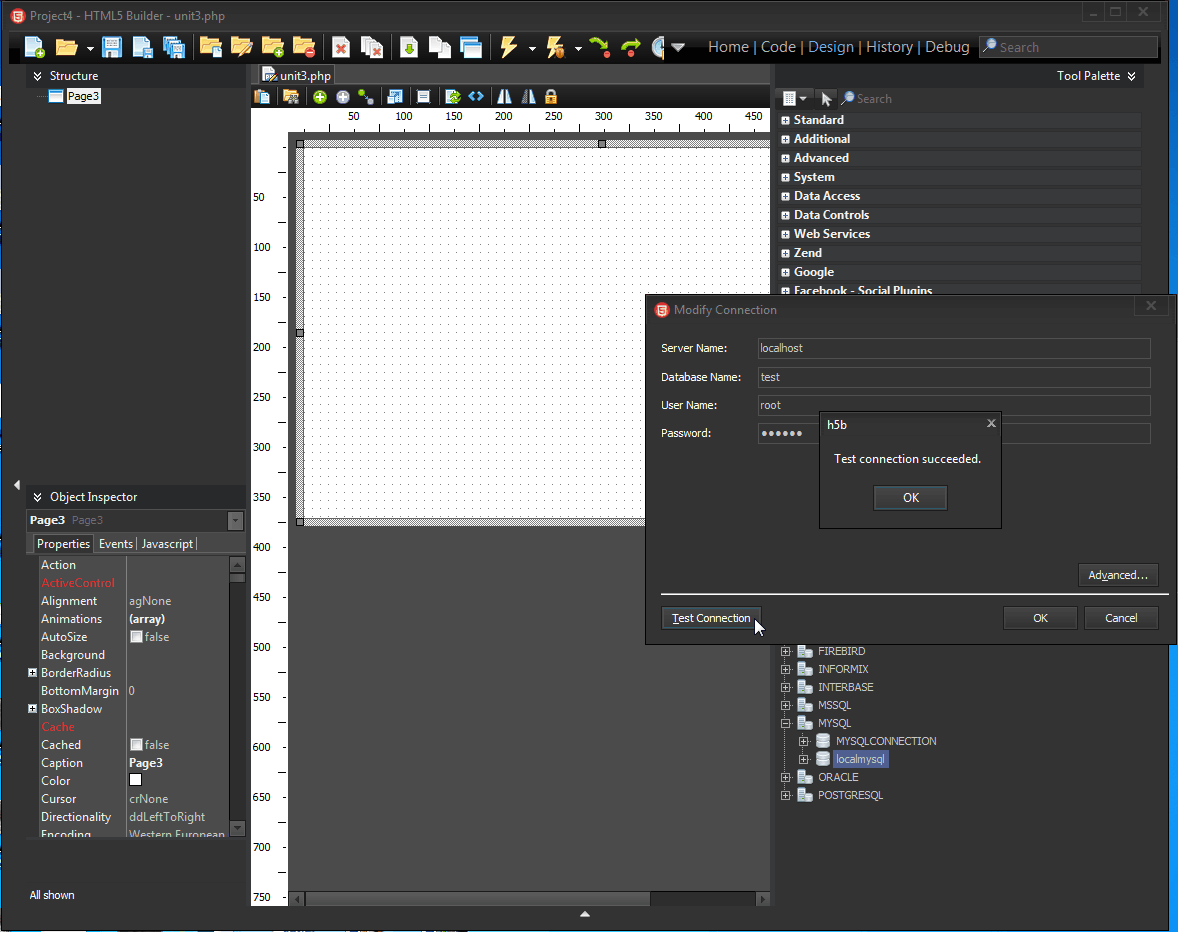The height and width of the screenshot is (932, 1178).
Task: Click the Test Connection button
Action: [711, 618]
